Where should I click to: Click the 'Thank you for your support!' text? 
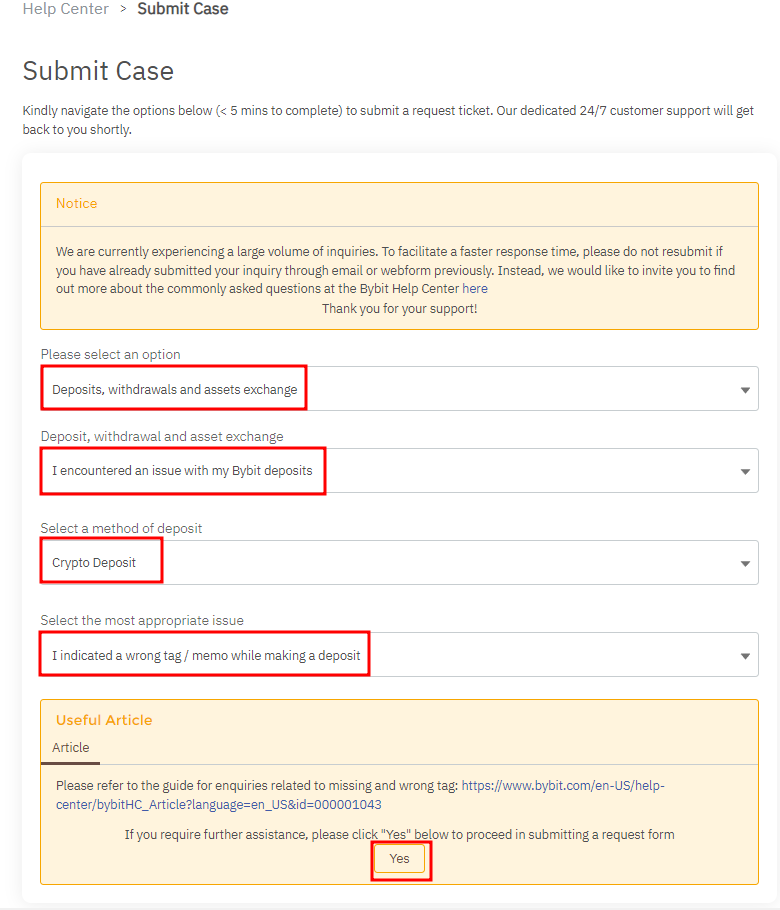[x=399, y=308]
